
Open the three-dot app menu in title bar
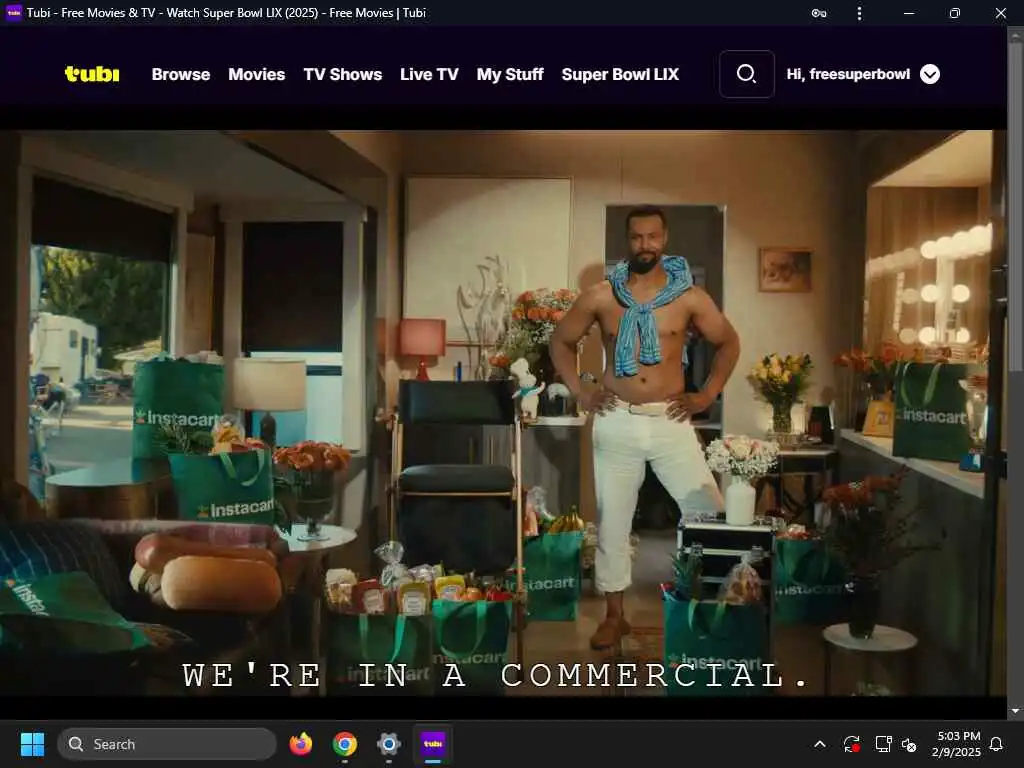[x=859, y=13]
